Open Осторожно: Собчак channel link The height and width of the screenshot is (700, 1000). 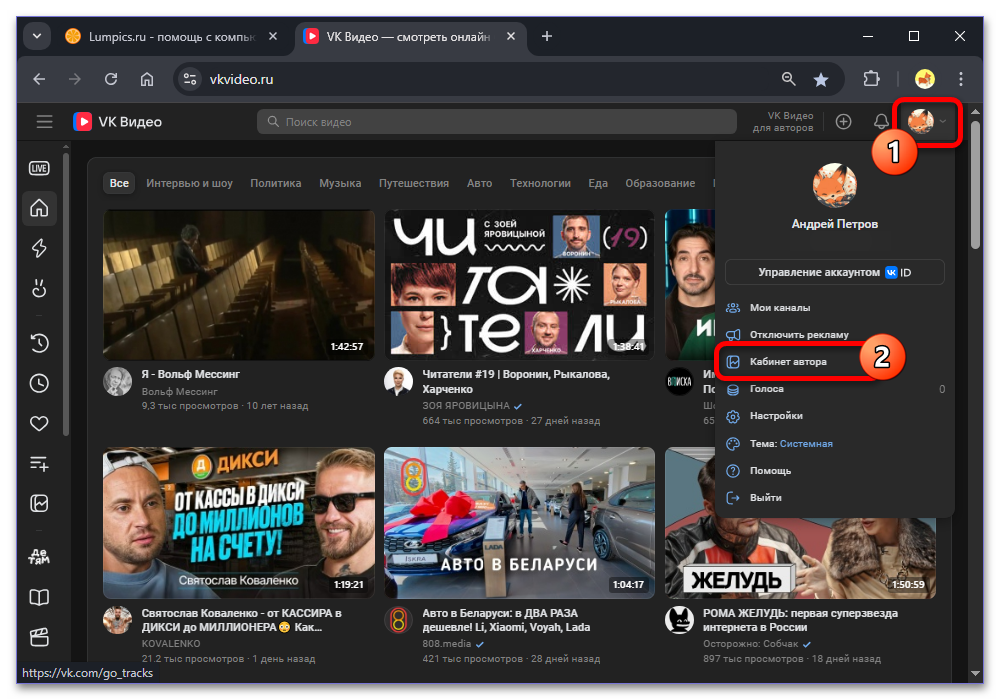tap(751, 644)
